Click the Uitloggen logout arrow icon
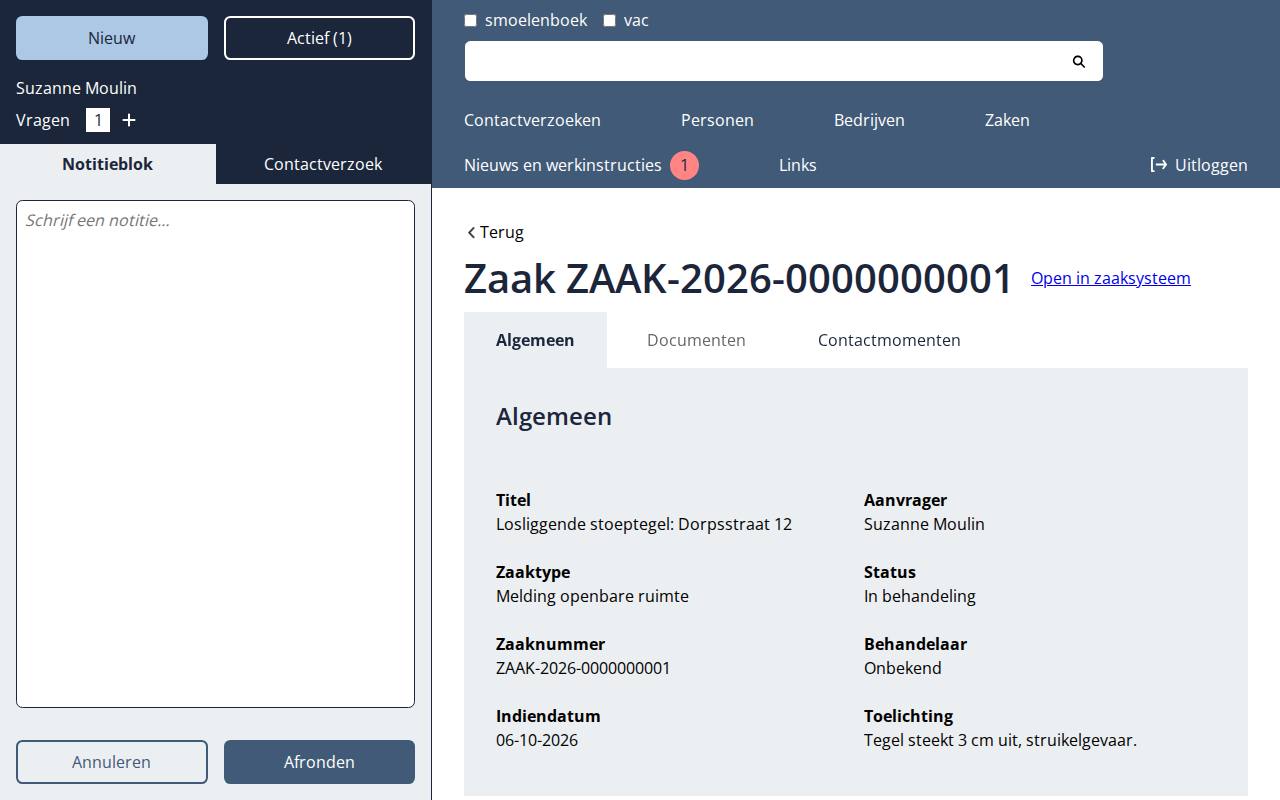The width and height of the screenshot is (1280, 800). coord(1159,165)
